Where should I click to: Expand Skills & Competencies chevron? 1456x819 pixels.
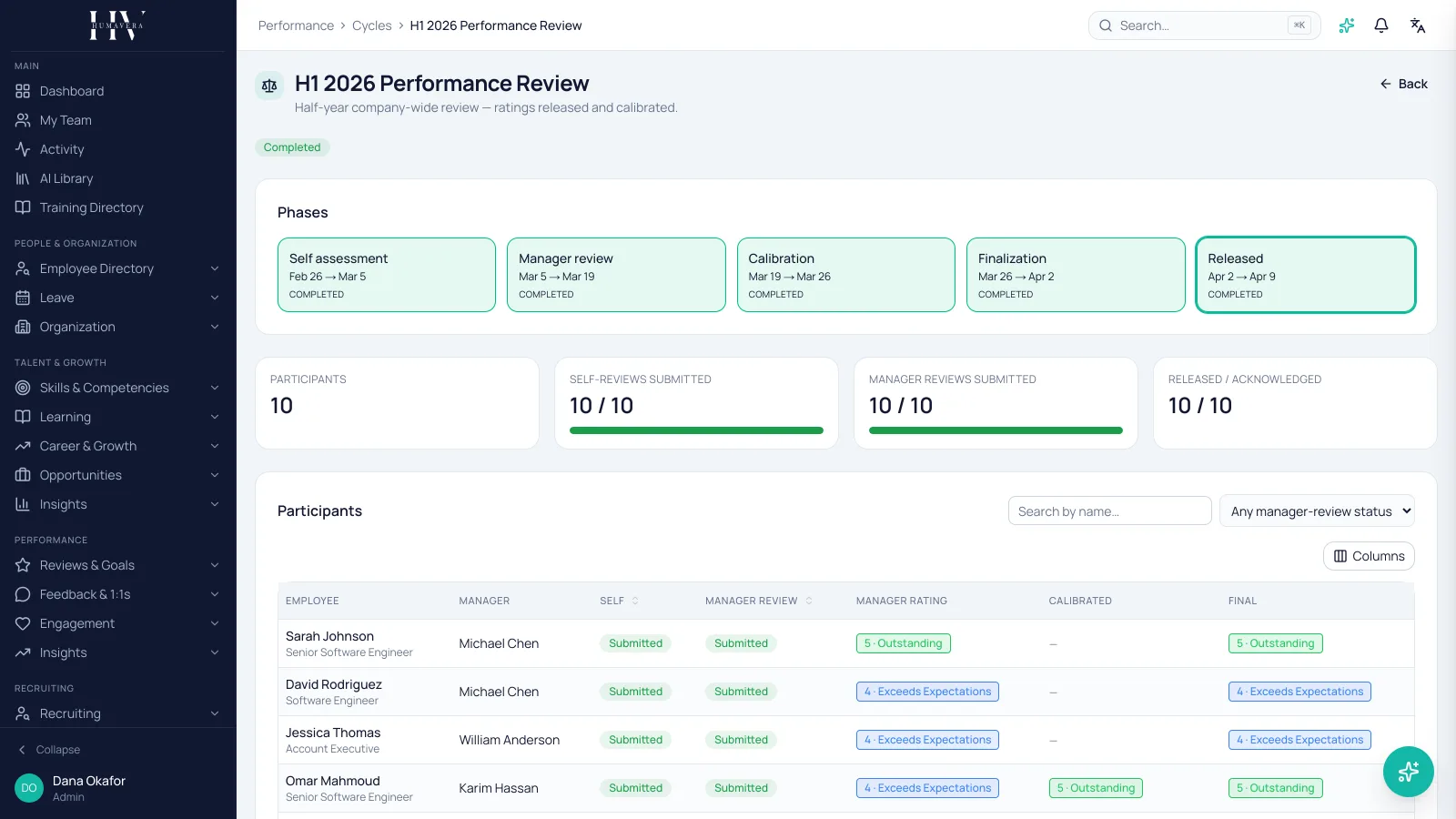215,388
